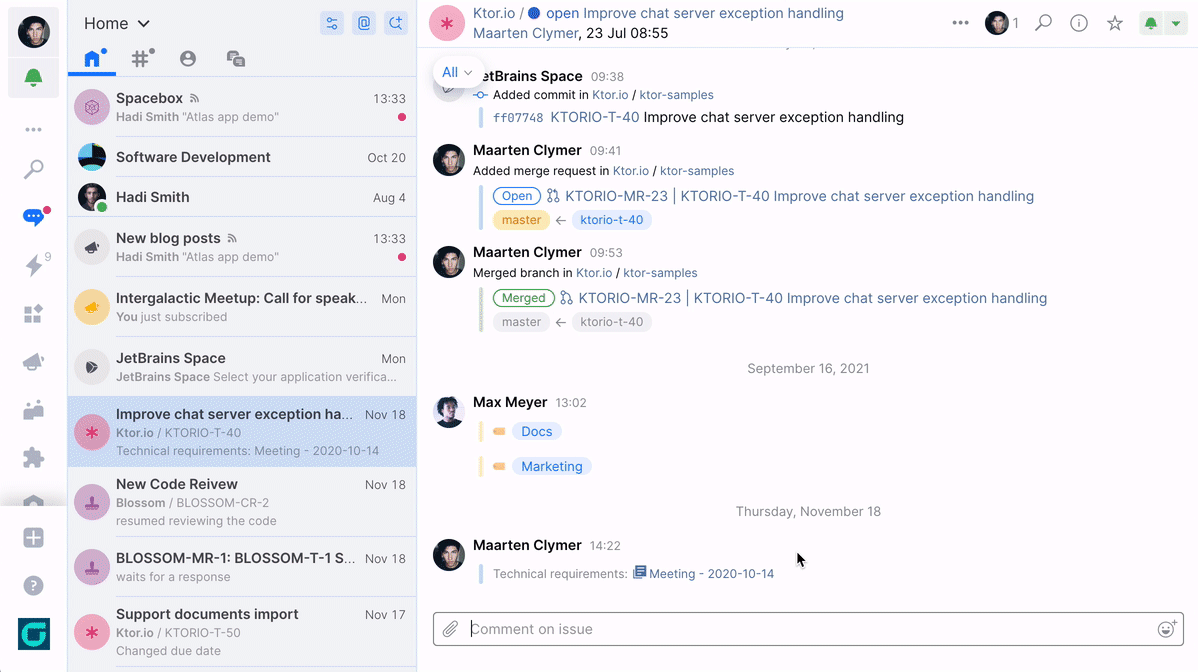This screenshot has width=1198, height=672.
Task: Open Teams people icon in sidebar
Action: pyautogui.click(x=34, y=410)
